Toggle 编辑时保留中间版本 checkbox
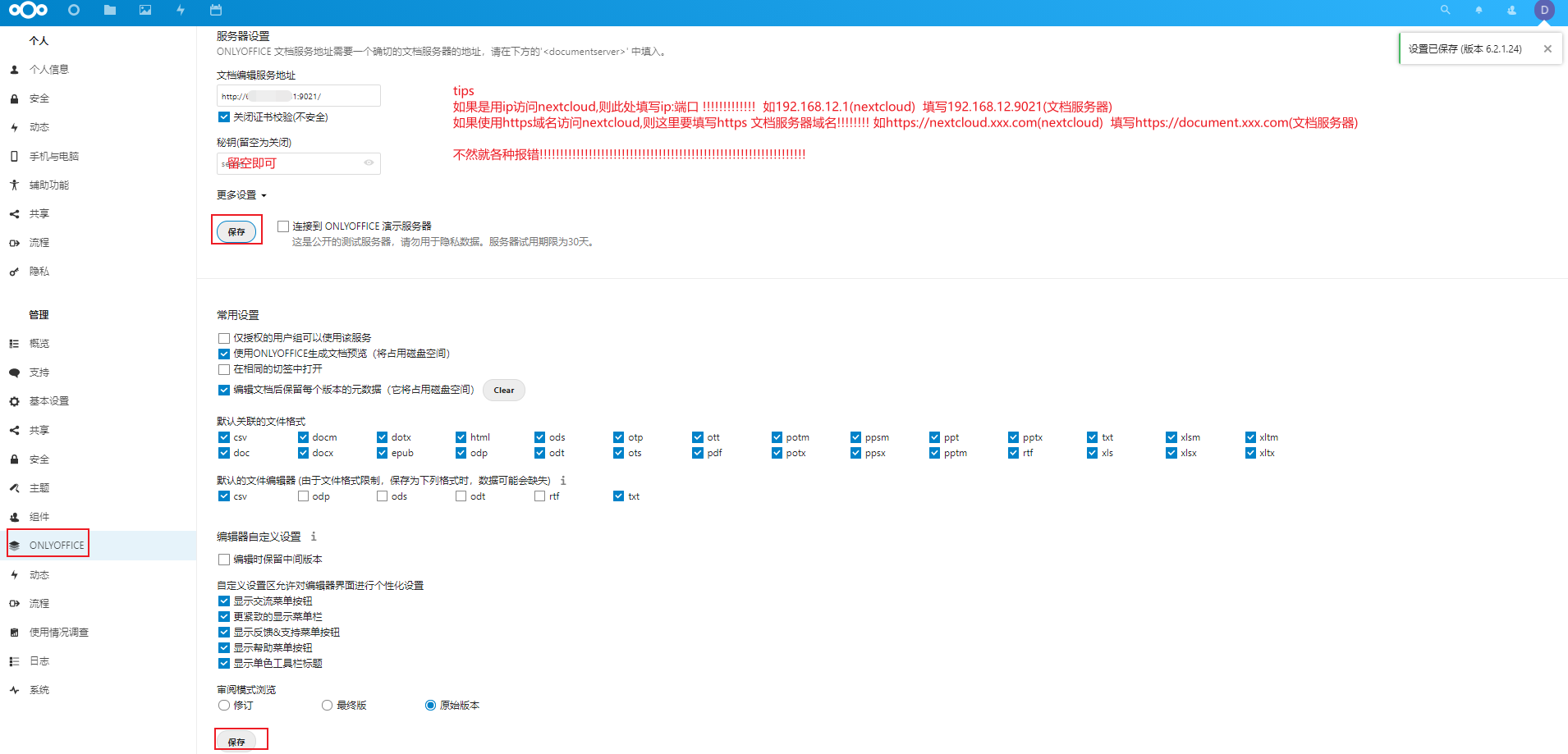Viewport: 1568px width, 754px height. click(224, 560)
